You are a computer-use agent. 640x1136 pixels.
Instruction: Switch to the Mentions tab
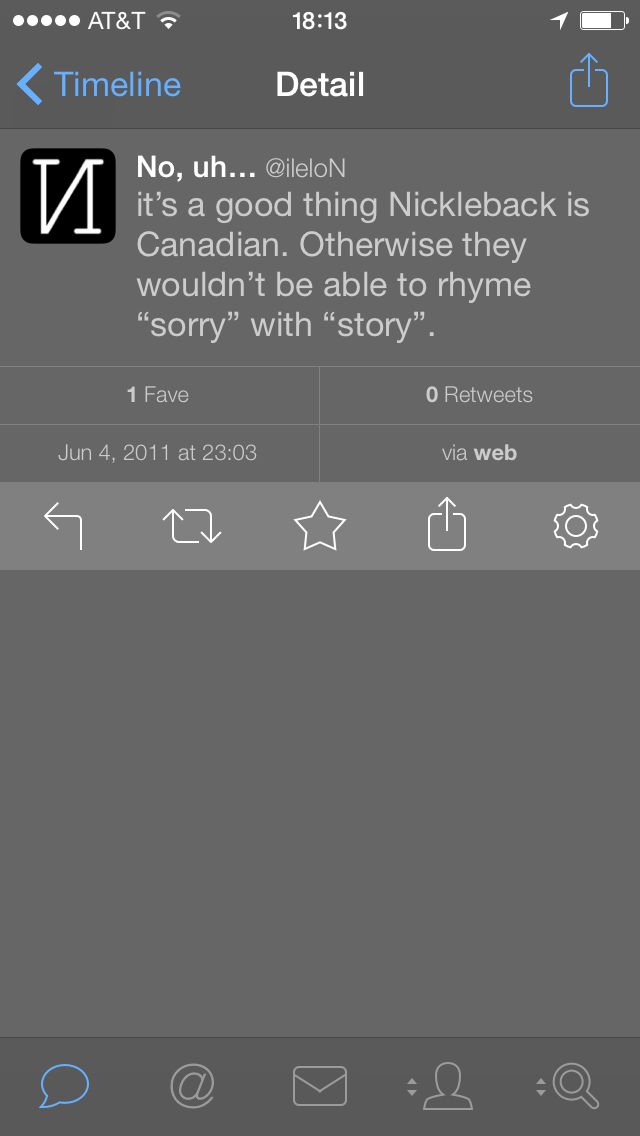click(x=192, y=1086)
